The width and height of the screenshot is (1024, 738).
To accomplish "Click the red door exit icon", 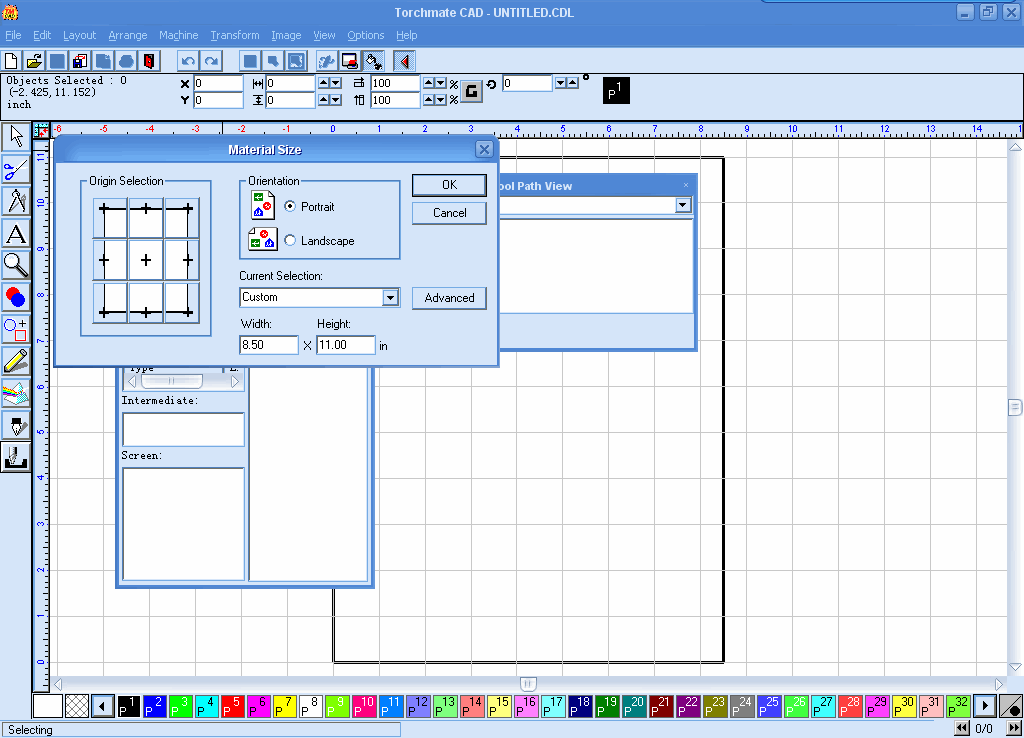I will pyautogui.click(x=149, y=61).
